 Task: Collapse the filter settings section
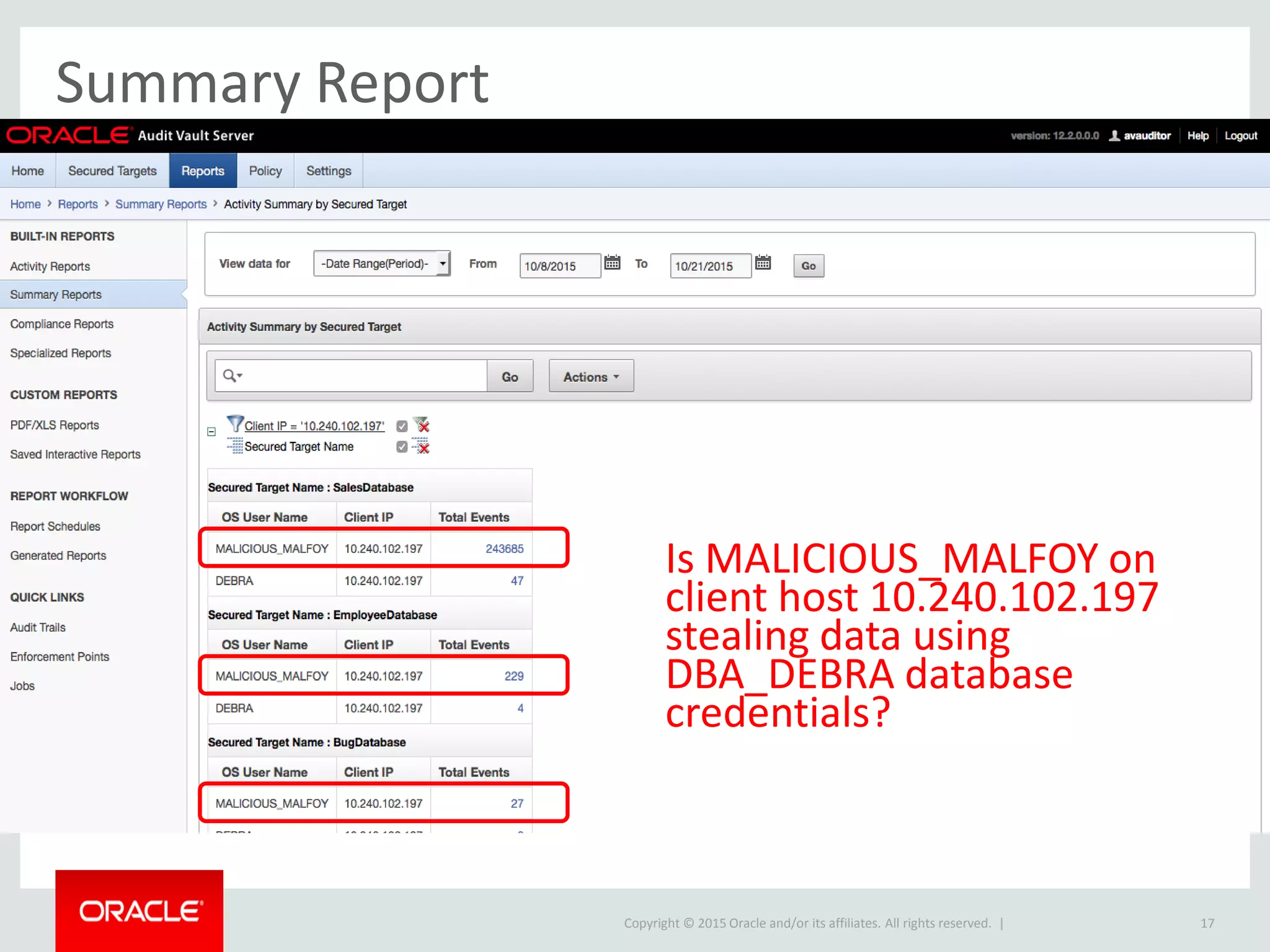point(211,431)
